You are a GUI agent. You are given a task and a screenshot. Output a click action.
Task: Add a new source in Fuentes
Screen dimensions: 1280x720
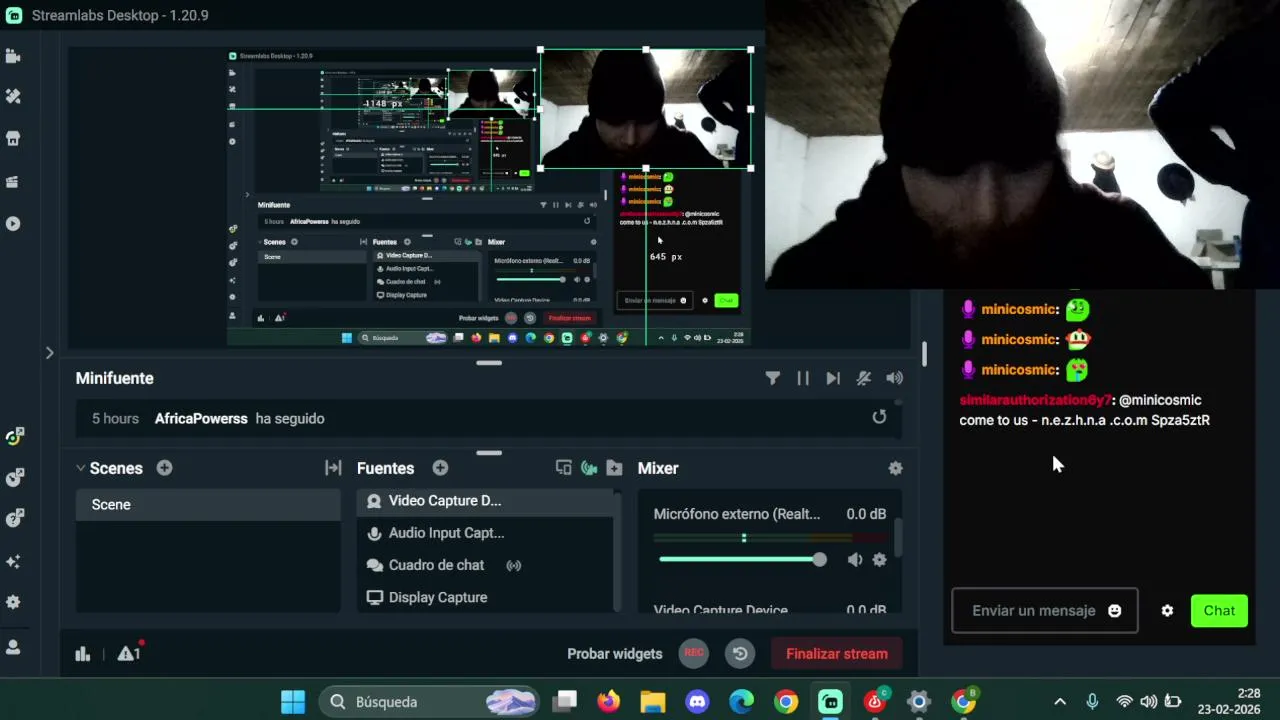[440, 468]
